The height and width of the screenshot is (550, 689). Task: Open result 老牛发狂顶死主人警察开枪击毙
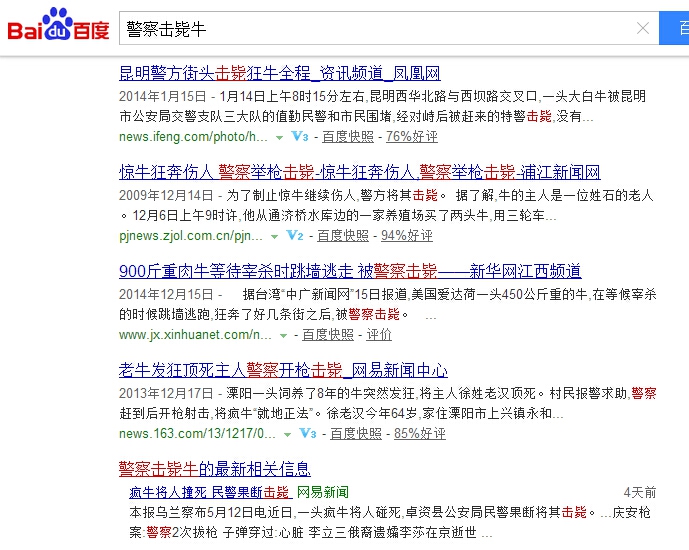point(283,370)
